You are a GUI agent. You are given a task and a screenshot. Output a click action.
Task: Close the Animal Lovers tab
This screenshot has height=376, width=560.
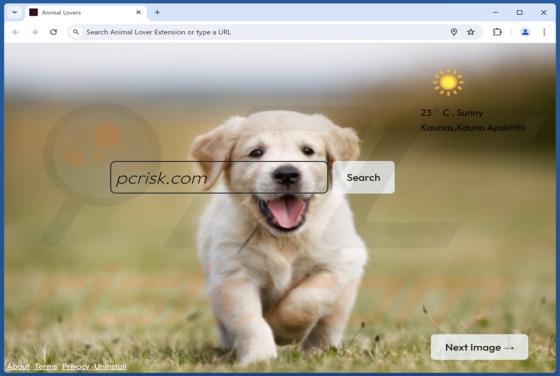tap(139, 12)
